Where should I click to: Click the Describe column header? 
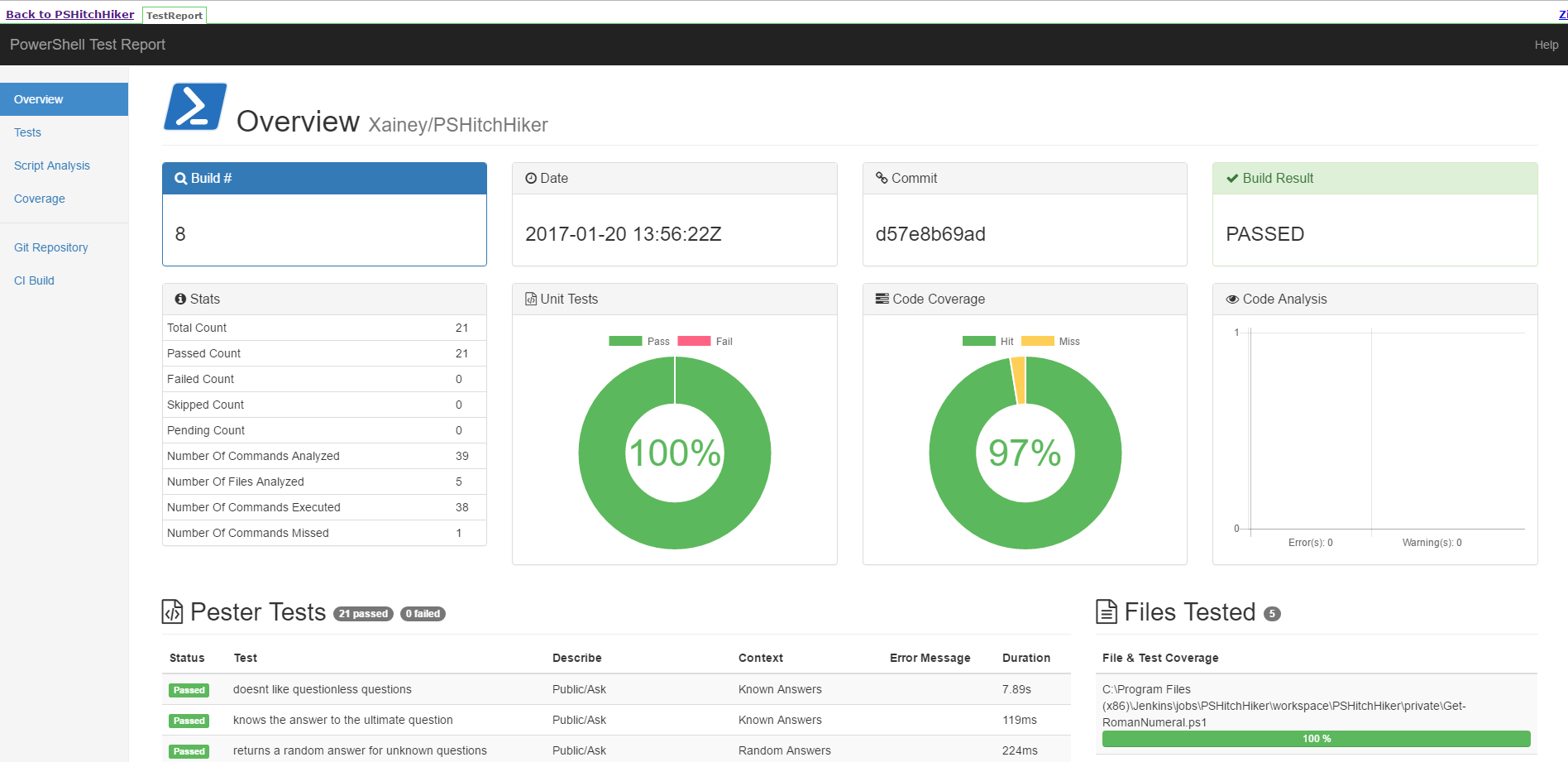point(577,658)
